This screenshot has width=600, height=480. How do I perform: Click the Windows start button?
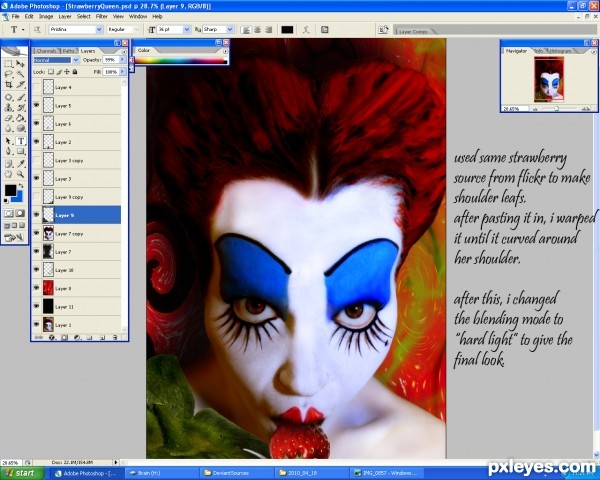(21, 473)
